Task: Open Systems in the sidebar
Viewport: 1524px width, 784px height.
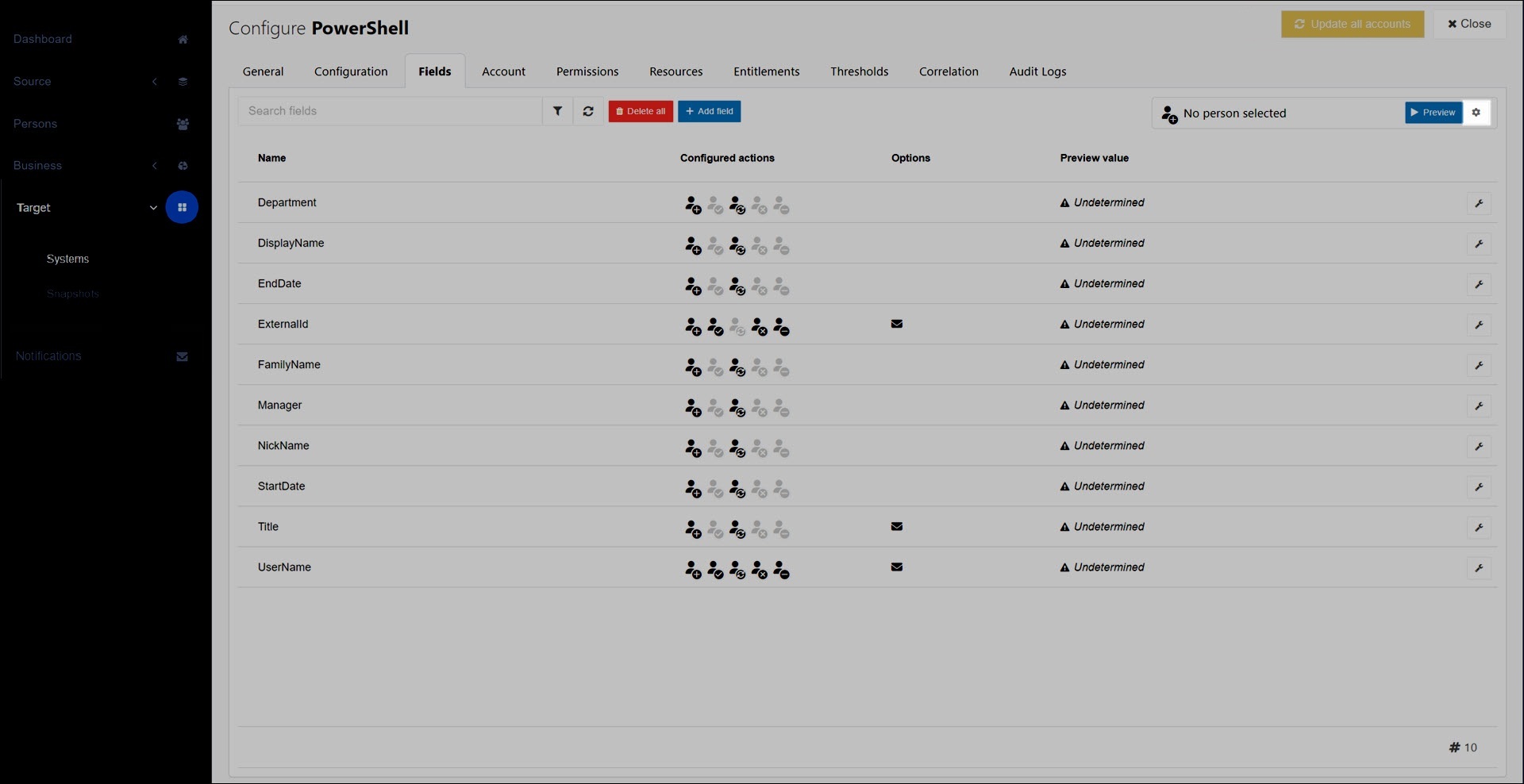Action: coord(67,259)
